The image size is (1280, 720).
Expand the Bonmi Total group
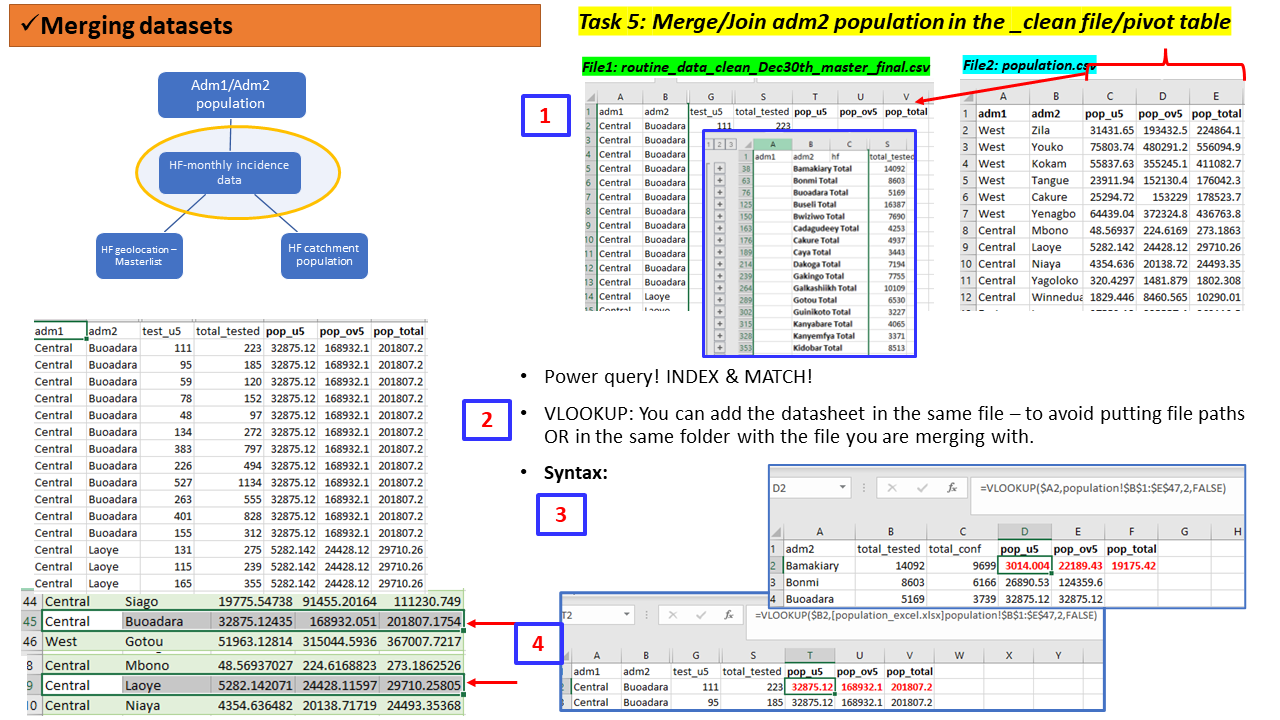point(720,180)
